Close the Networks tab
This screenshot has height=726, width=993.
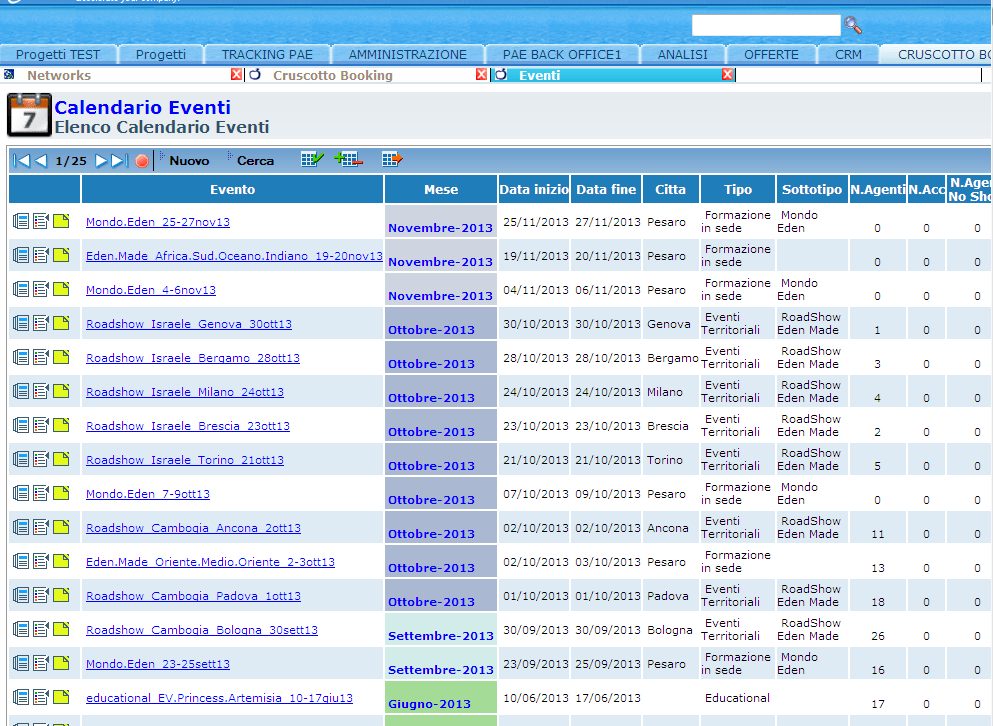point(236,75)
